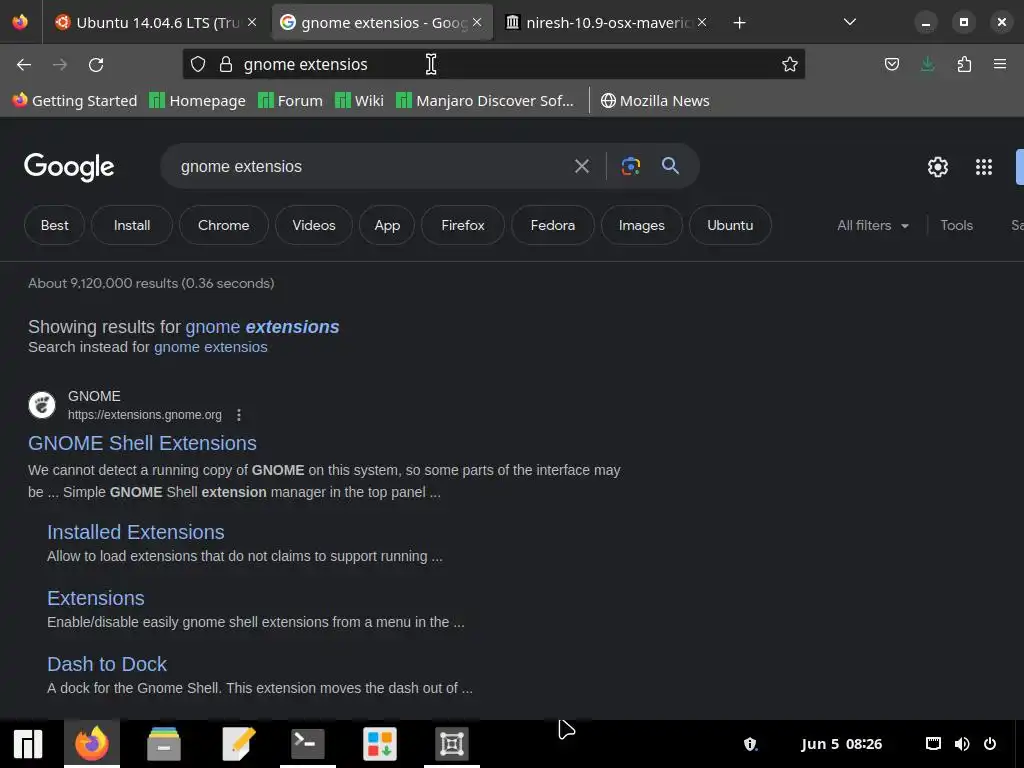Image resolution: width=1024 pixels, height=768 pixels.
Task: Click the Google magnifier search button
Action: point(670,166)
